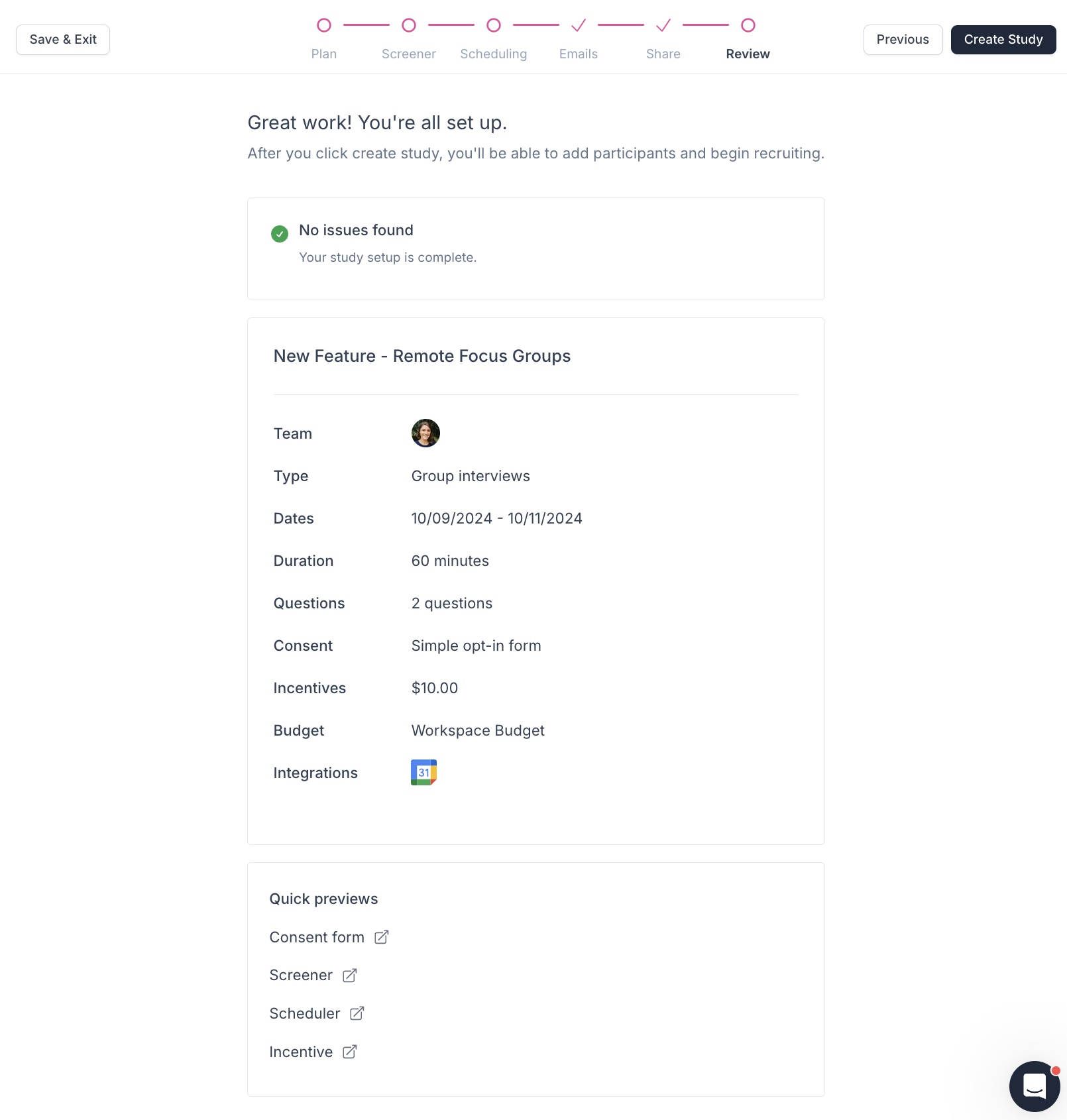Click Save & Exit
Image resolution: width=1067 pixels, height=1120 pixels.
click(63, 40)
